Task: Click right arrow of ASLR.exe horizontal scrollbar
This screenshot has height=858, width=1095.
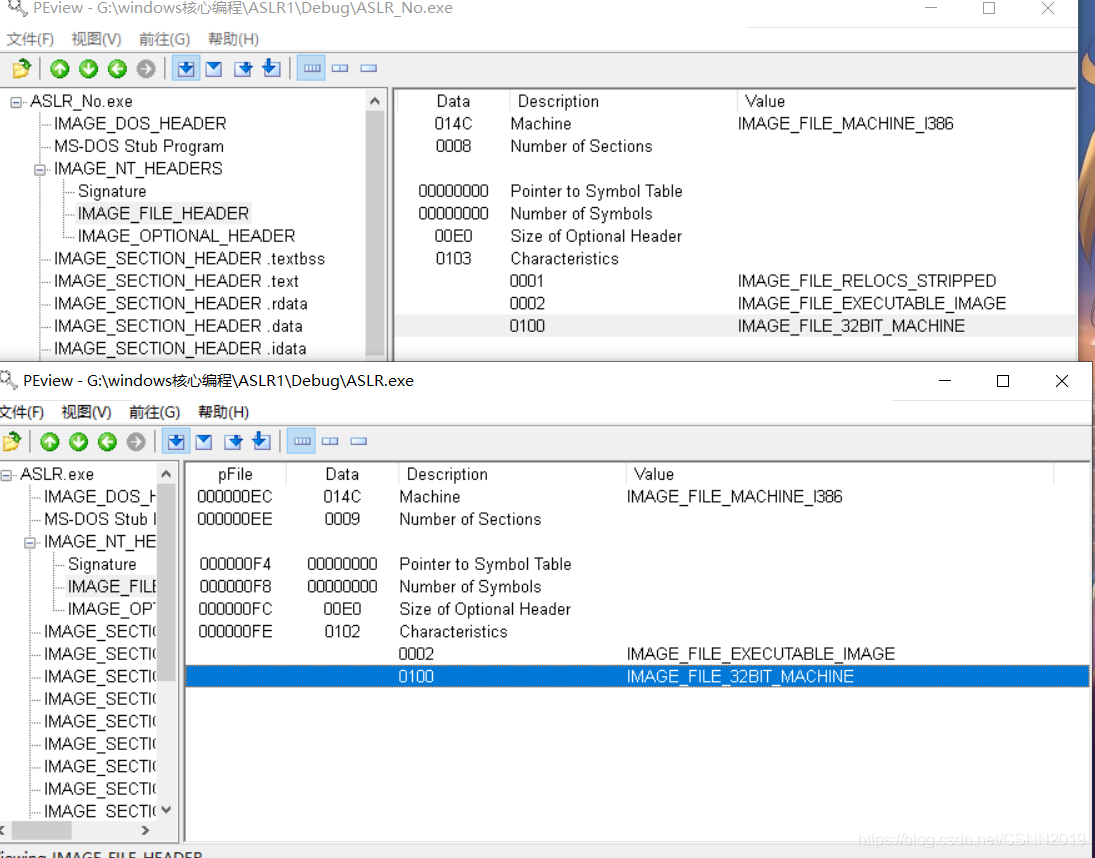Action: (x=145, y=830)
